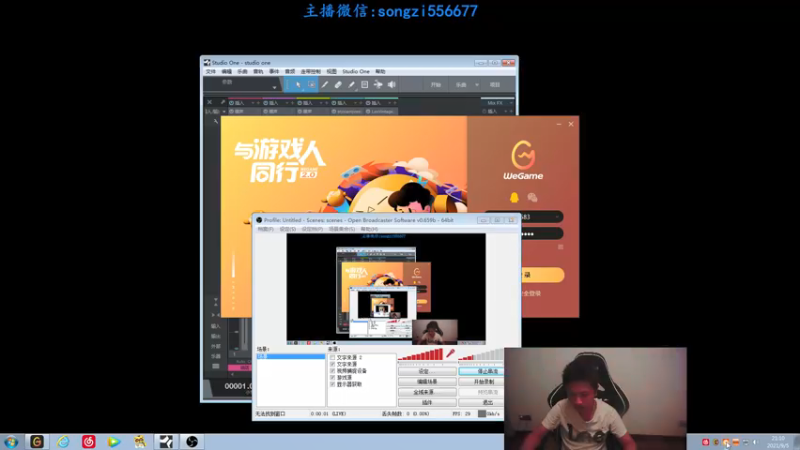Screen dimensions: 800x450
Task: Close the Studio One console with X icon
Action: (209, 102)
